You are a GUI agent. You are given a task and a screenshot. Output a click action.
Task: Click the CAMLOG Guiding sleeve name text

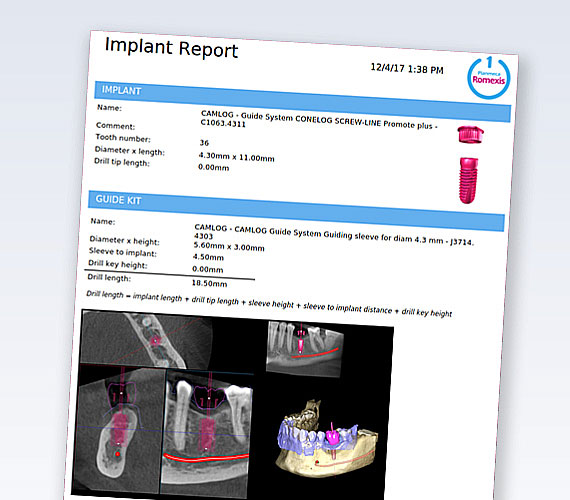[x=334, y=235]
